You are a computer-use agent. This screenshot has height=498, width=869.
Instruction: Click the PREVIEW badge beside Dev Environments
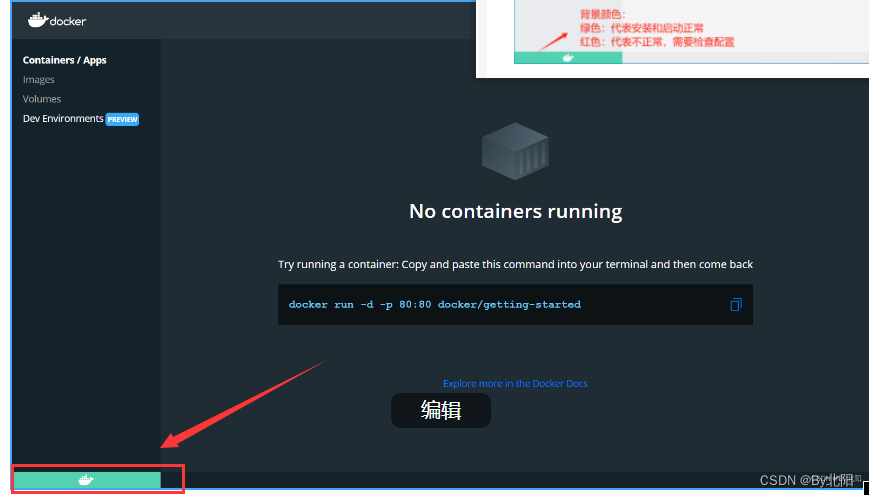pyautogui.click(x=122, y=119)
